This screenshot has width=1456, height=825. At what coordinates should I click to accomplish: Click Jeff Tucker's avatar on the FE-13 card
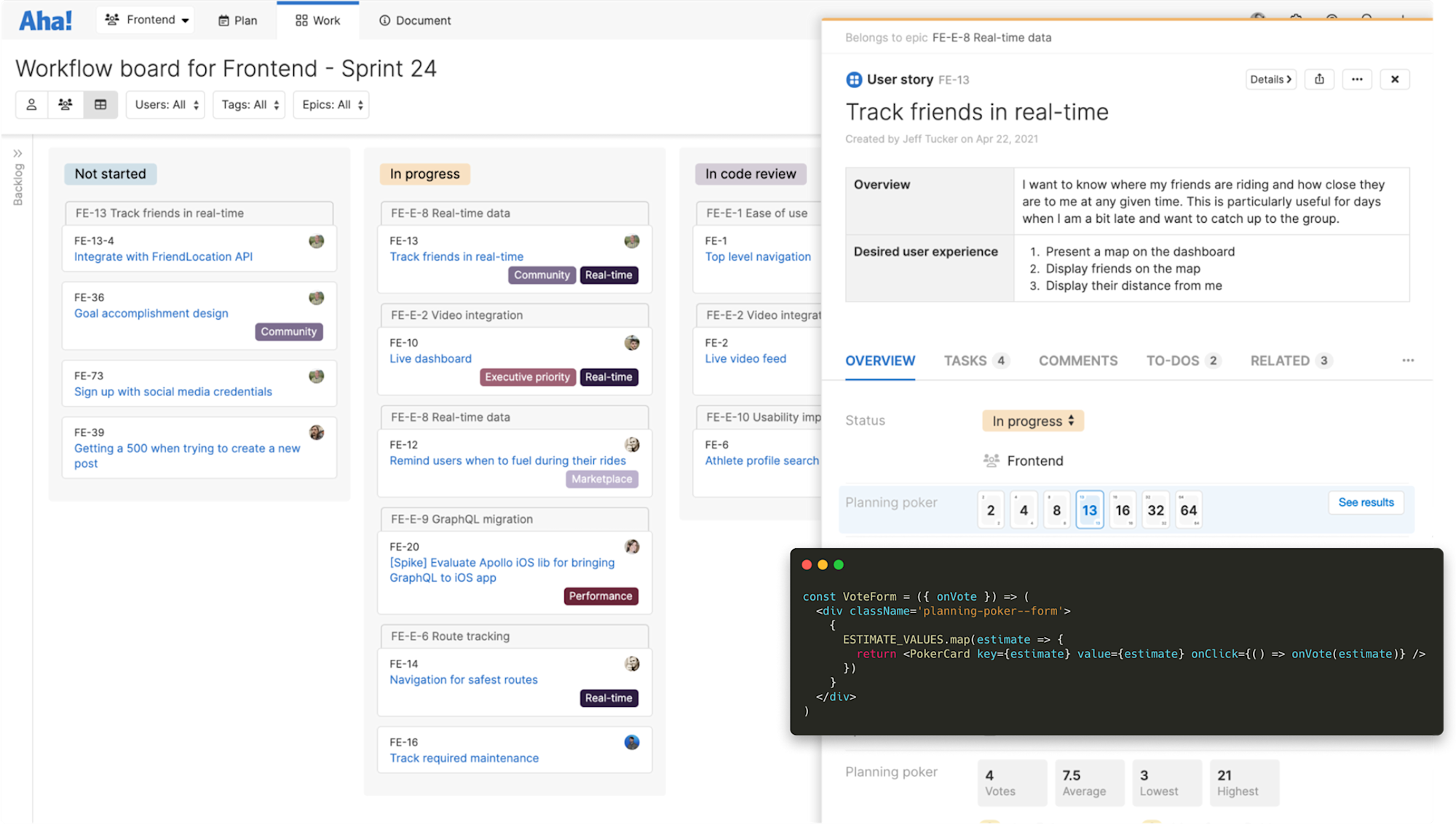click(631, 241)
